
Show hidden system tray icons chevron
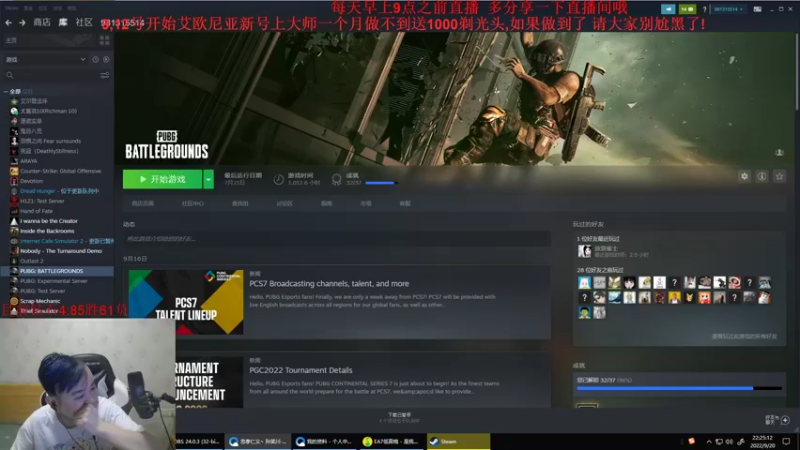tap(709, 442)
